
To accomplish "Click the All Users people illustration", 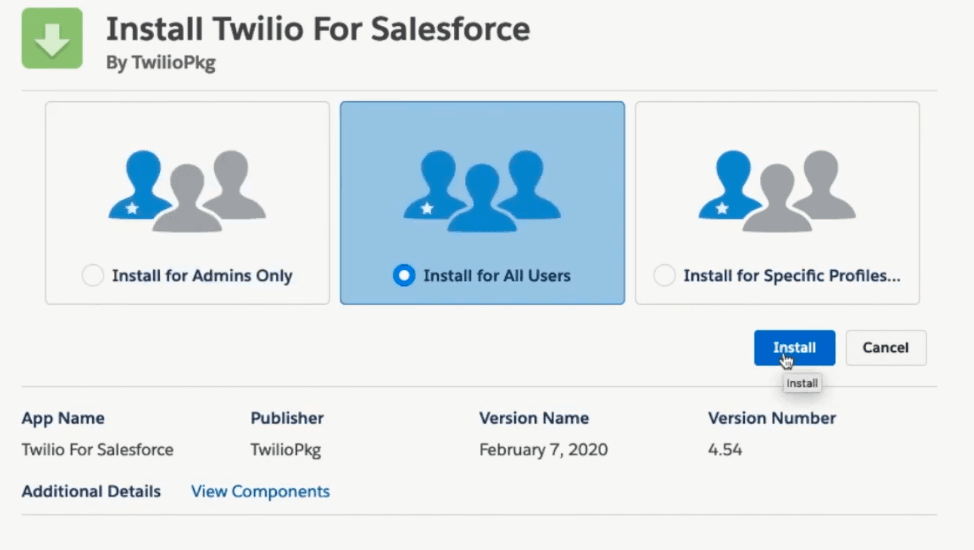I will [x=482, y=190].
